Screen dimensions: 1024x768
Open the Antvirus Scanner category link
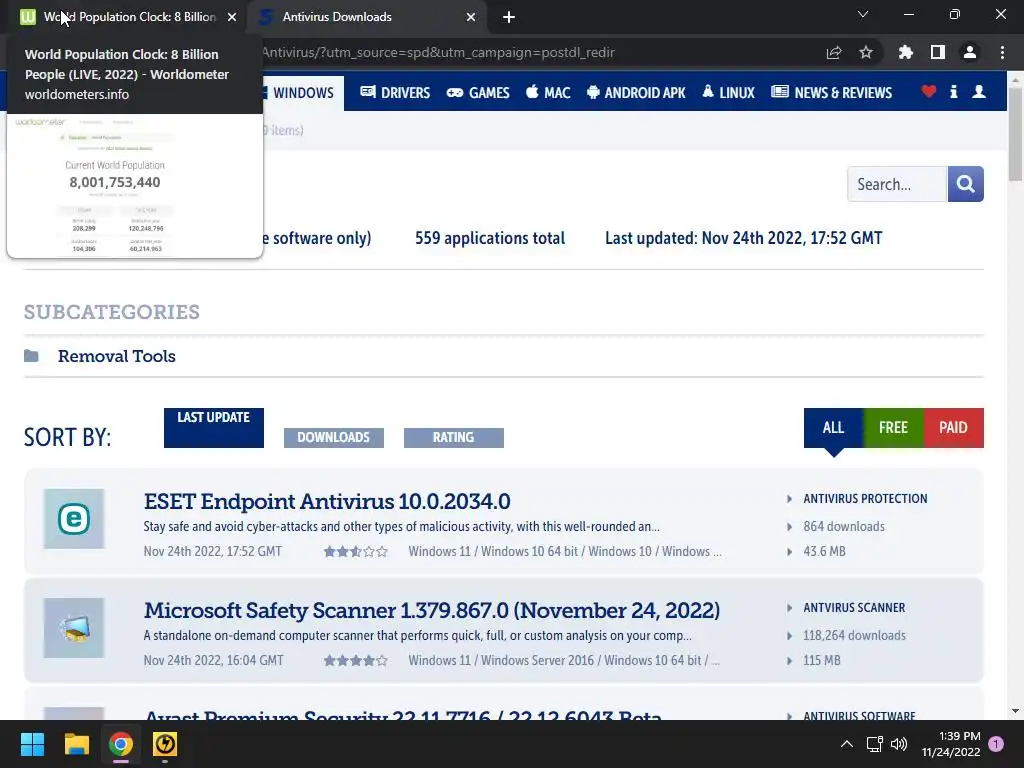coord(854,608)
